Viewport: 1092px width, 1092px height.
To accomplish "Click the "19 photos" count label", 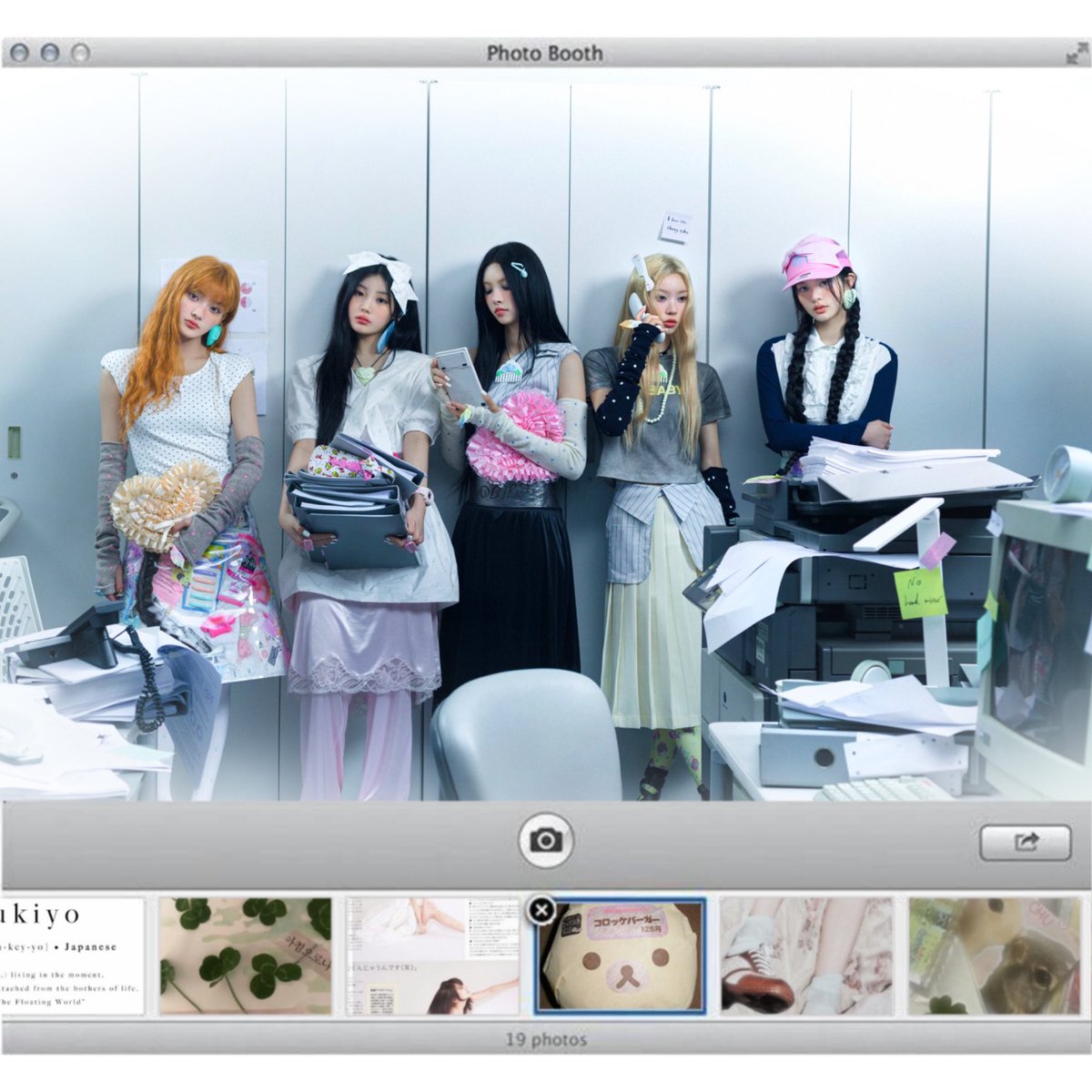I will coord(546,1039).
